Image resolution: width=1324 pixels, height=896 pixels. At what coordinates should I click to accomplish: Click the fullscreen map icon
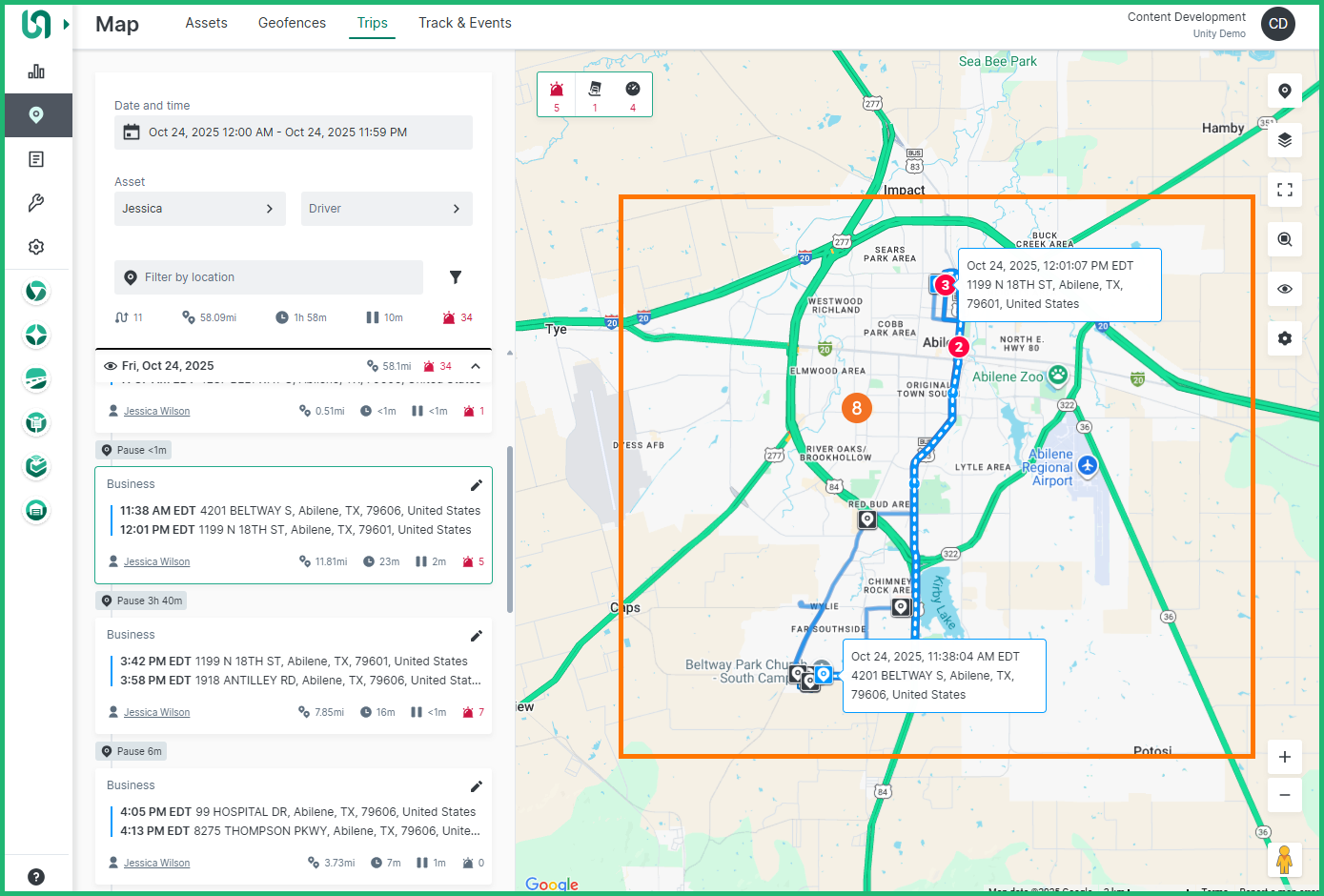(1284, 190)
